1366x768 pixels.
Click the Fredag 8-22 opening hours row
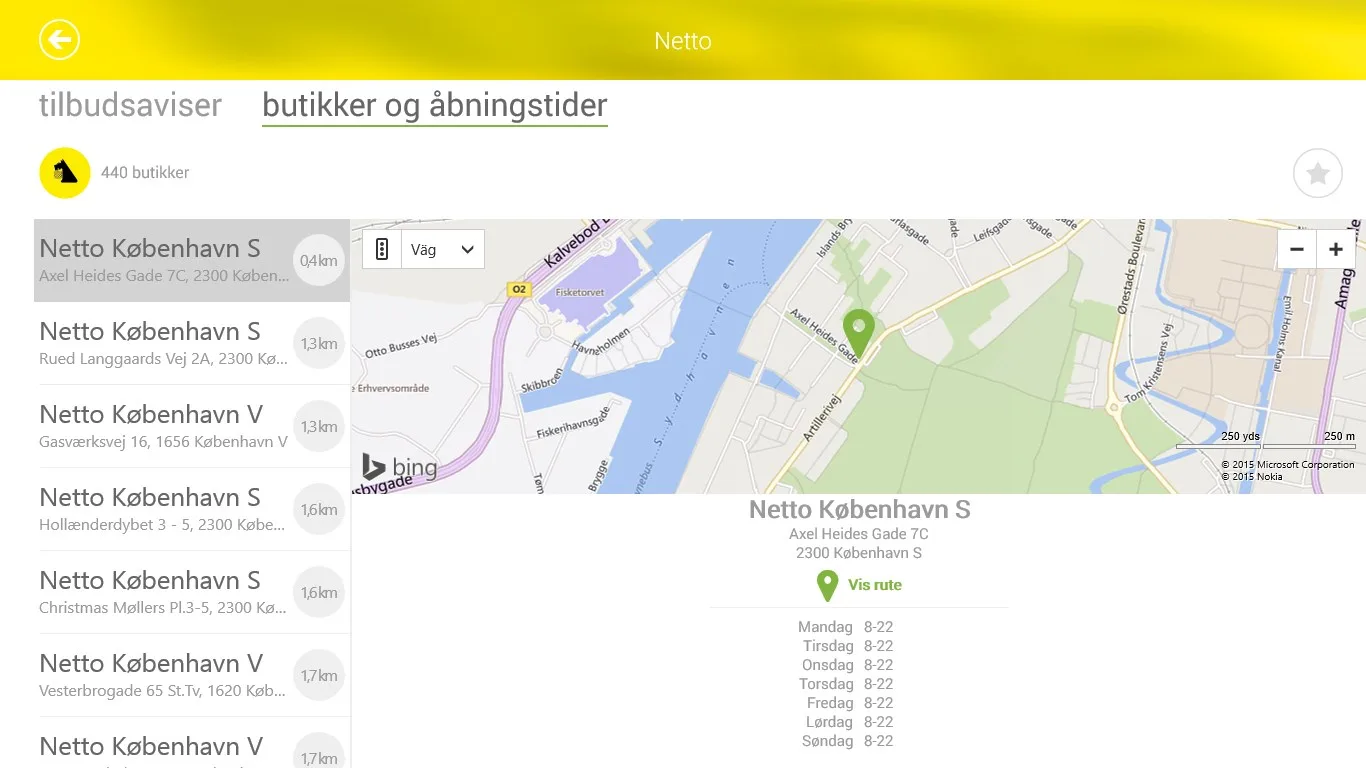850,703
